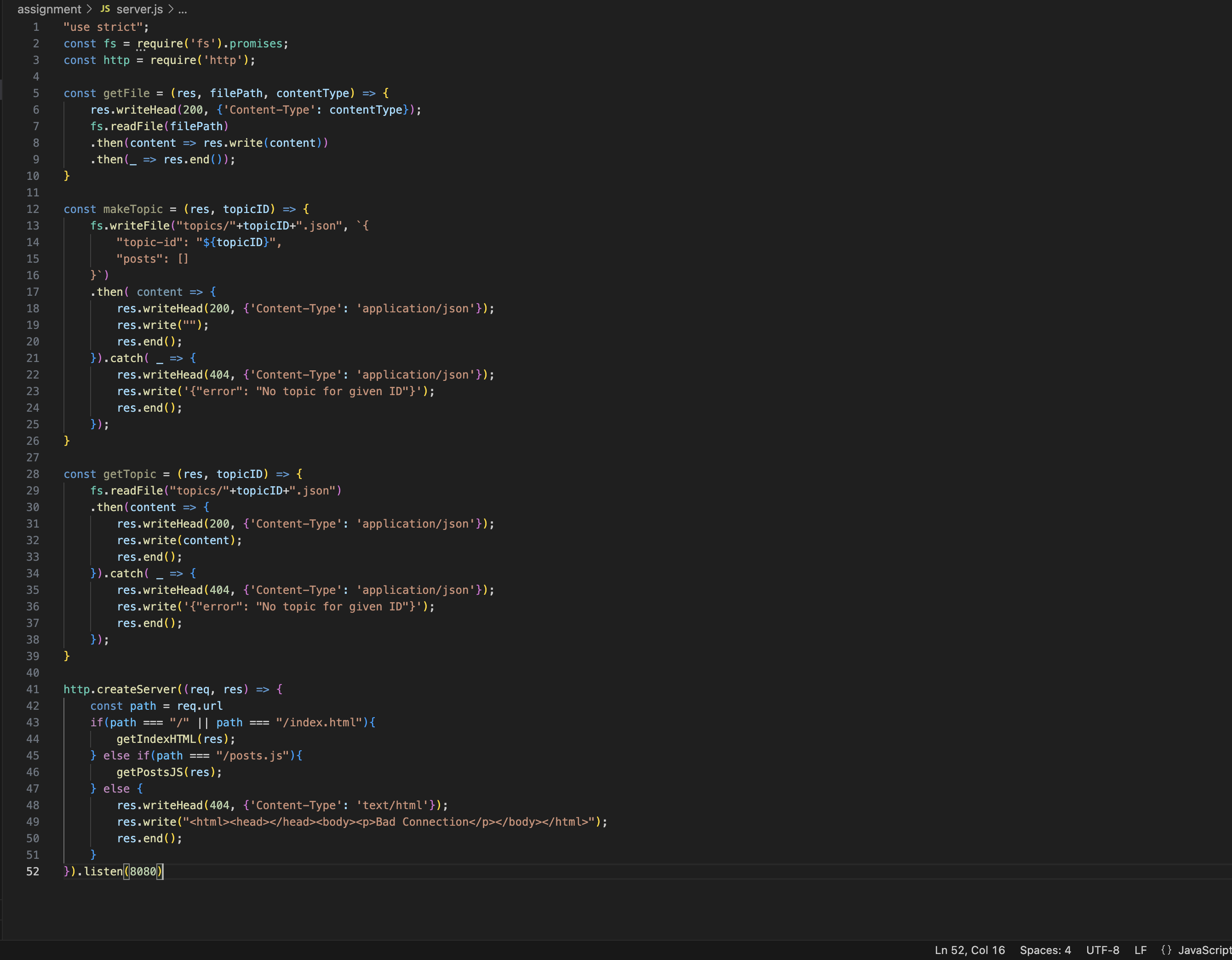
Task: Click the curly braces language icon in status bar
Action: click(x=1166, y=950)
